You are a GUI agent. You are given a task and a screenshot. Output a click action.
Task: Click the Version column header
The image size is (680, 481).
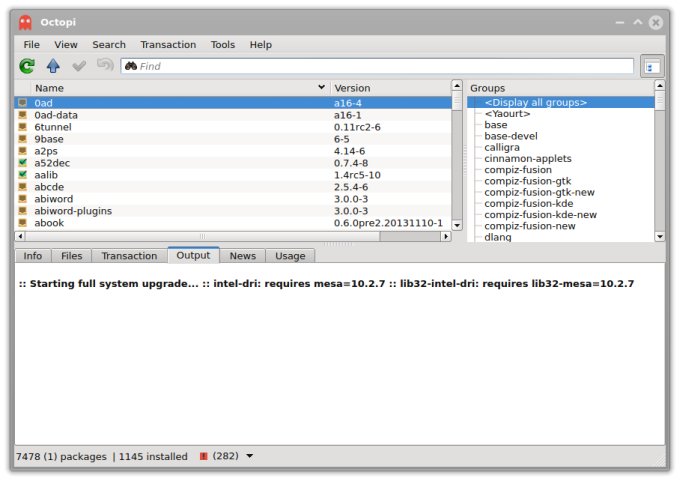click(390, 88)
